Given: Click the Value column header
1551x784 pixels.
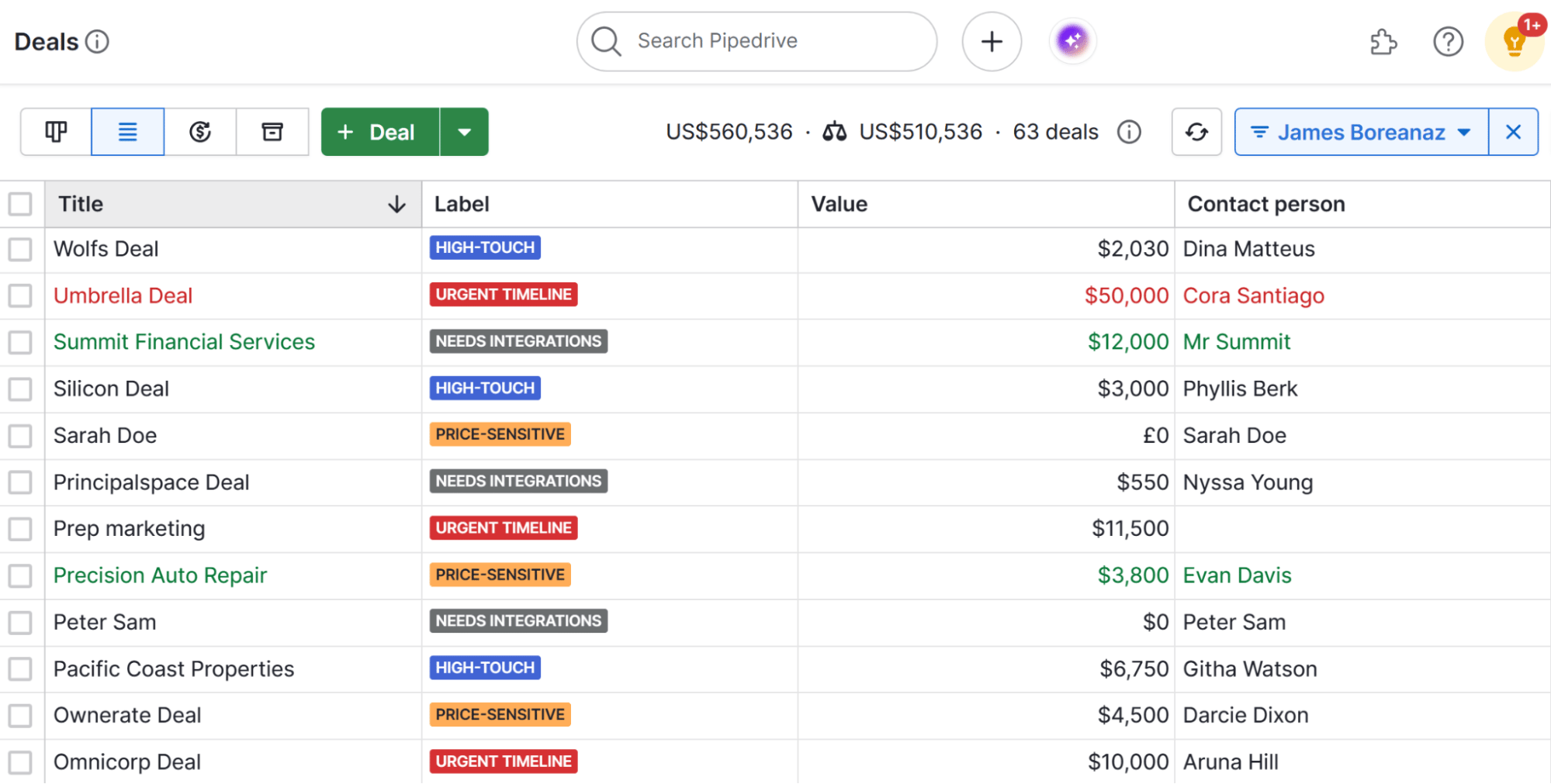Looking at the screenshot, I should point(840,205).
